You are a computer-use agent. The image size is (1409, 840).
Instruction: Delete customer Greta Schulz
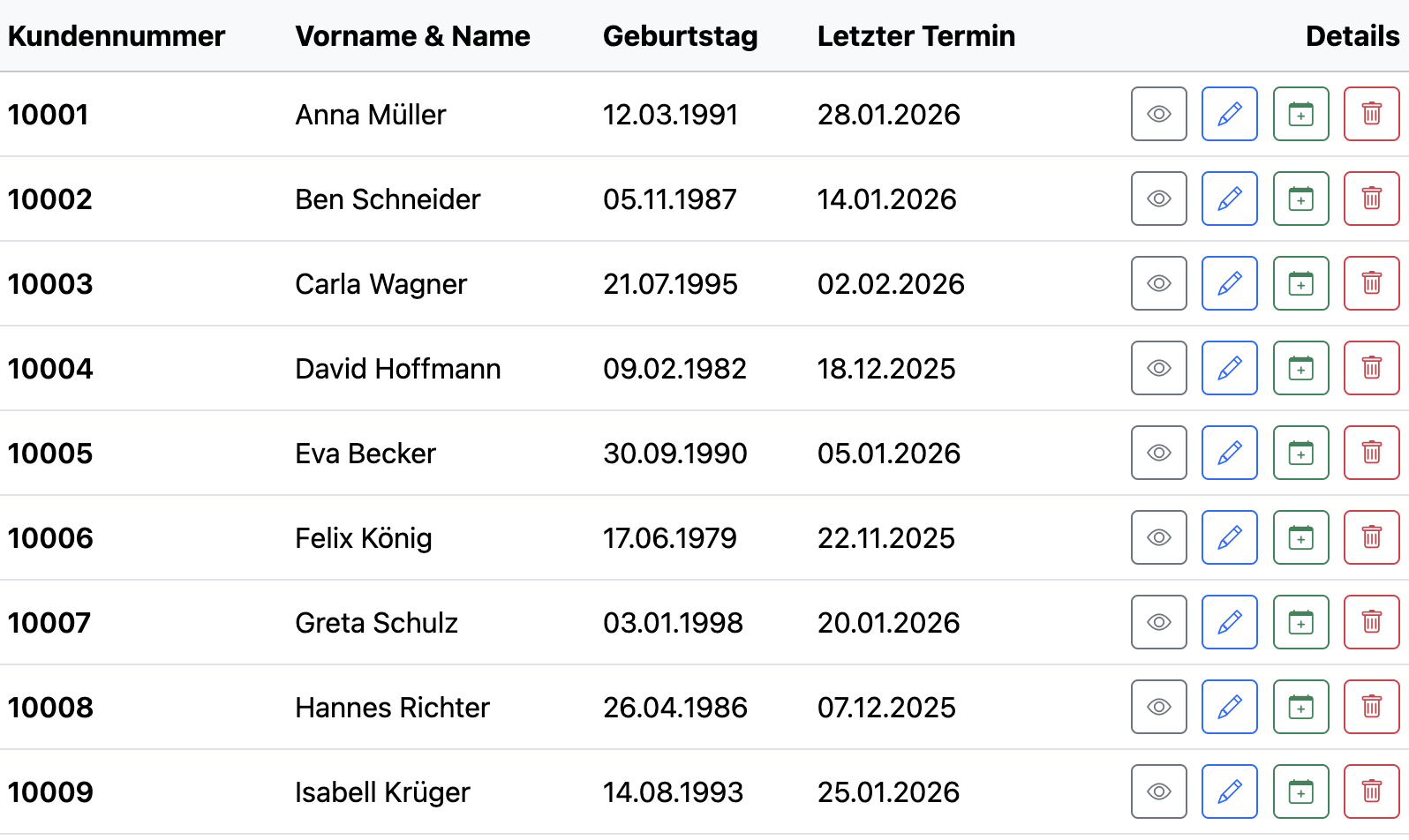pos(1371,622)
